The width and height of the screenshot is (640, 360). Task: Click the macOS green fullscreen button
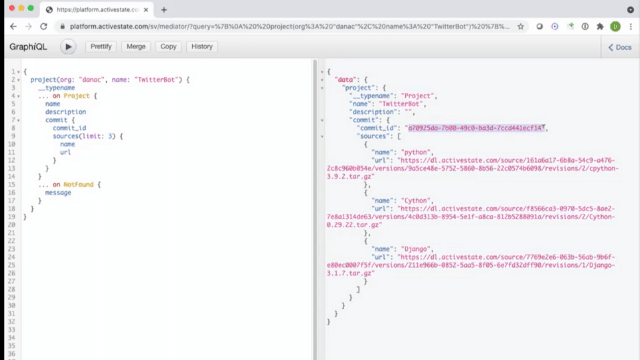(31, 8)
